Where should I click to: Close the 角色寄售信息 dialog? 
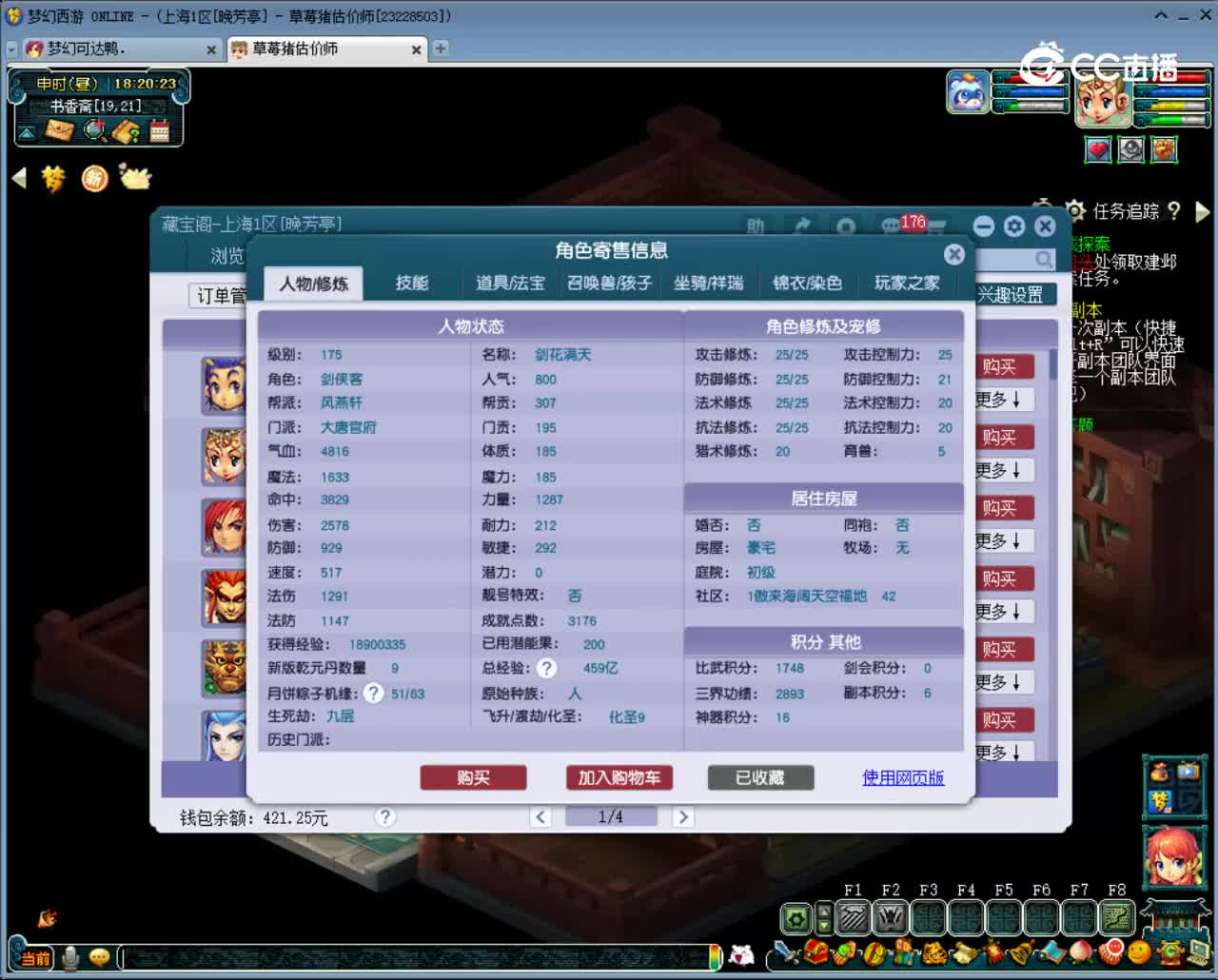(954, 254)
